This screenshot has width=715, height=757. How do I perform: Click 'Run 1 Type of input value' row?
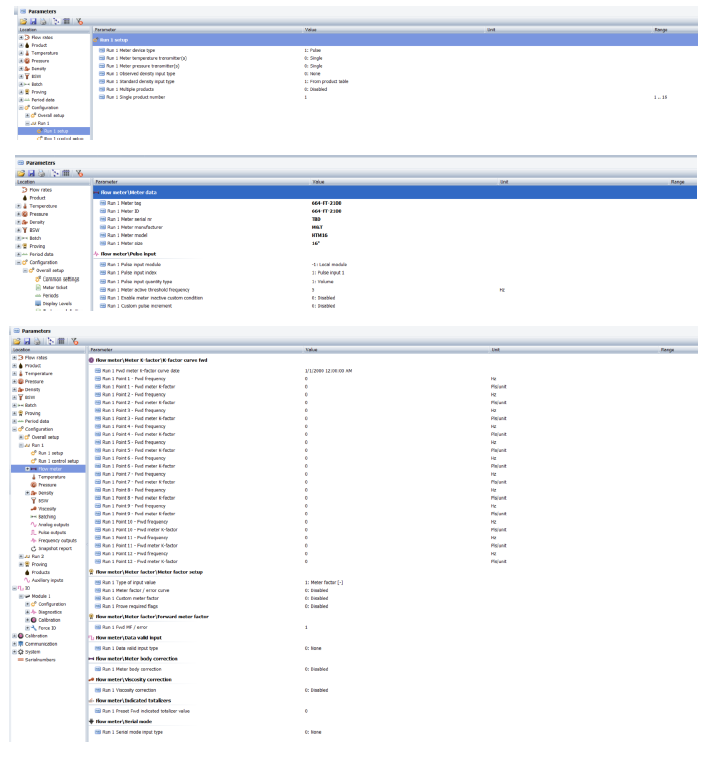tap(393, 583)
